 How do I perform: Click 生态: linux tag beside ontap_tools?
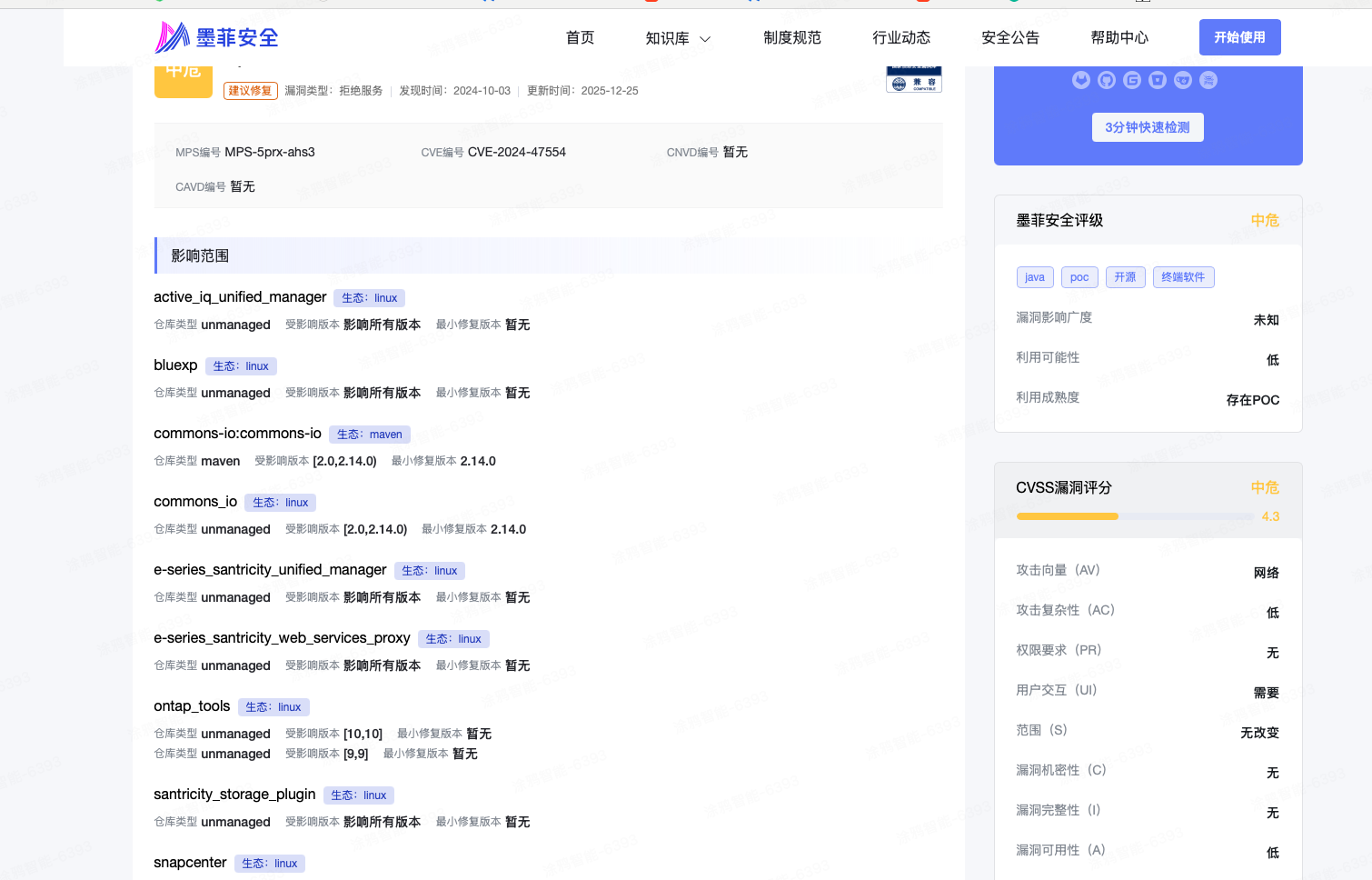click(273, 707)
